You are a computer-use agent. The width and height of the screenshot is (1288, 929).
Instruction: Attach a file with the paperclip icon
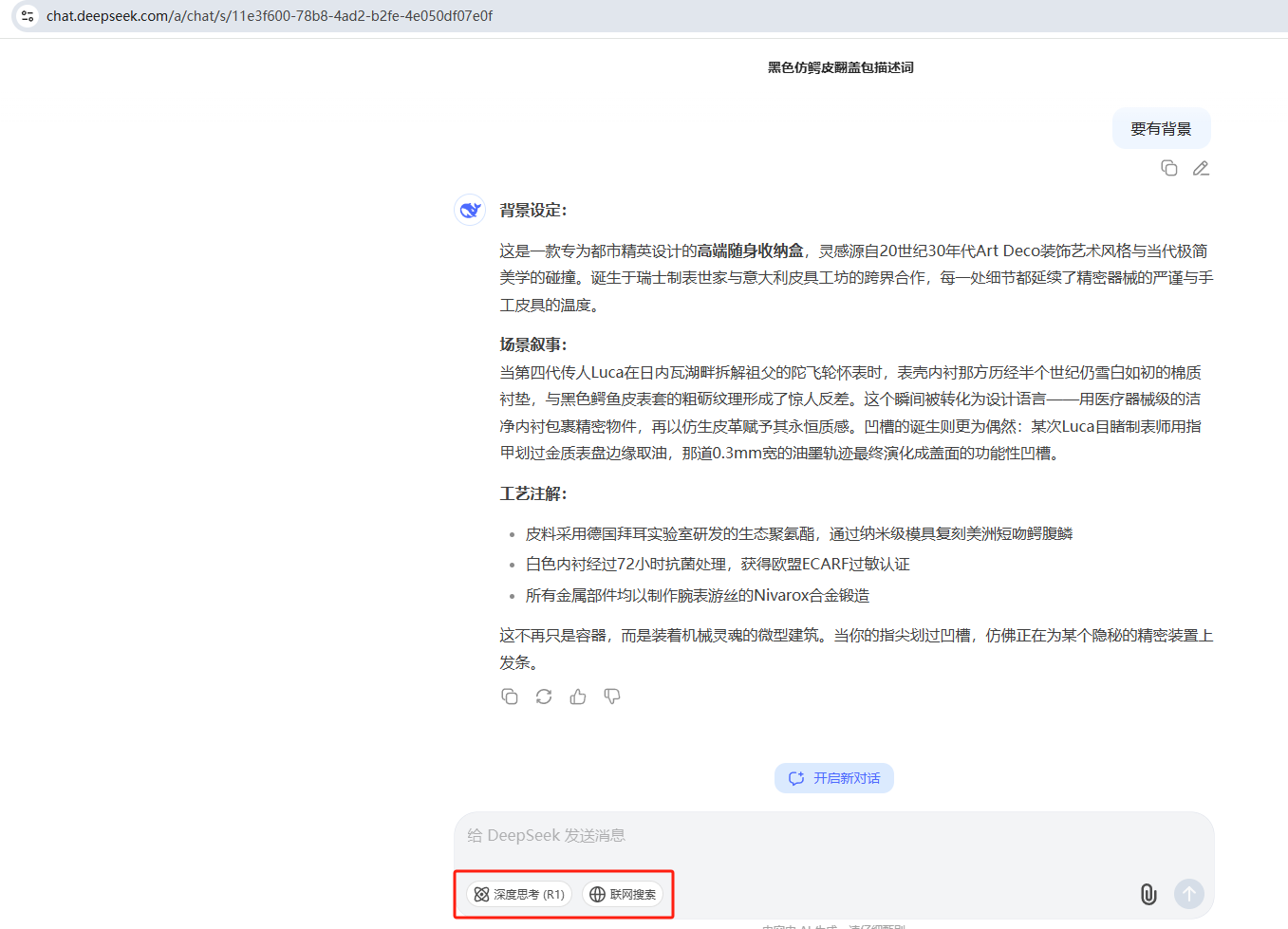pyautogui.click(x=1148, y=894)
